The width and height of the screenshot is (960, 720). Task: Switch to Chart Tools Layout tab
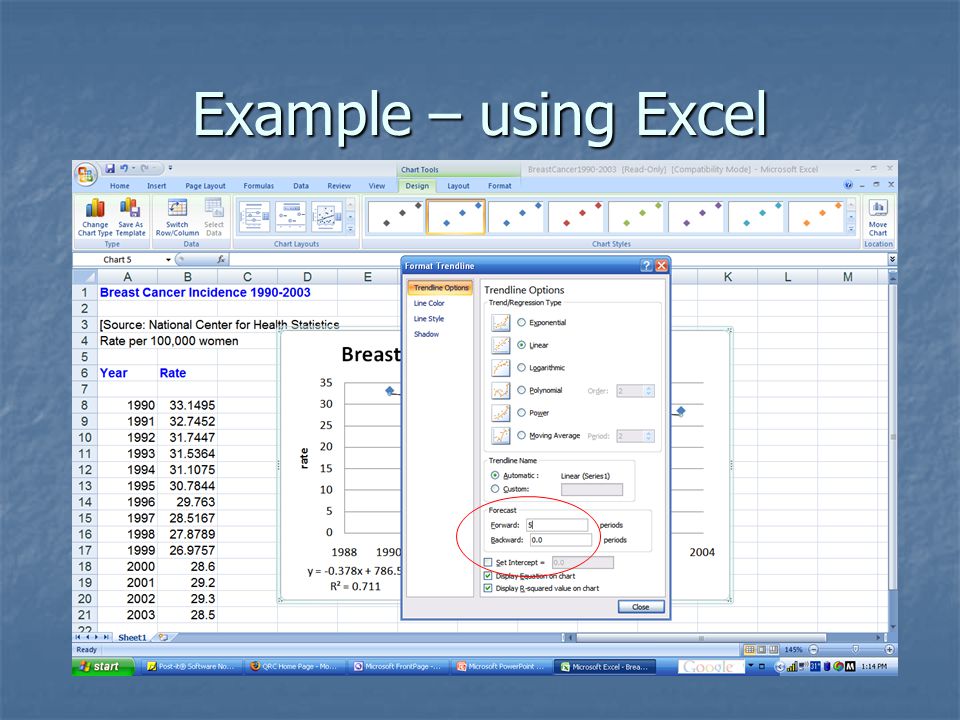(458, 186)
